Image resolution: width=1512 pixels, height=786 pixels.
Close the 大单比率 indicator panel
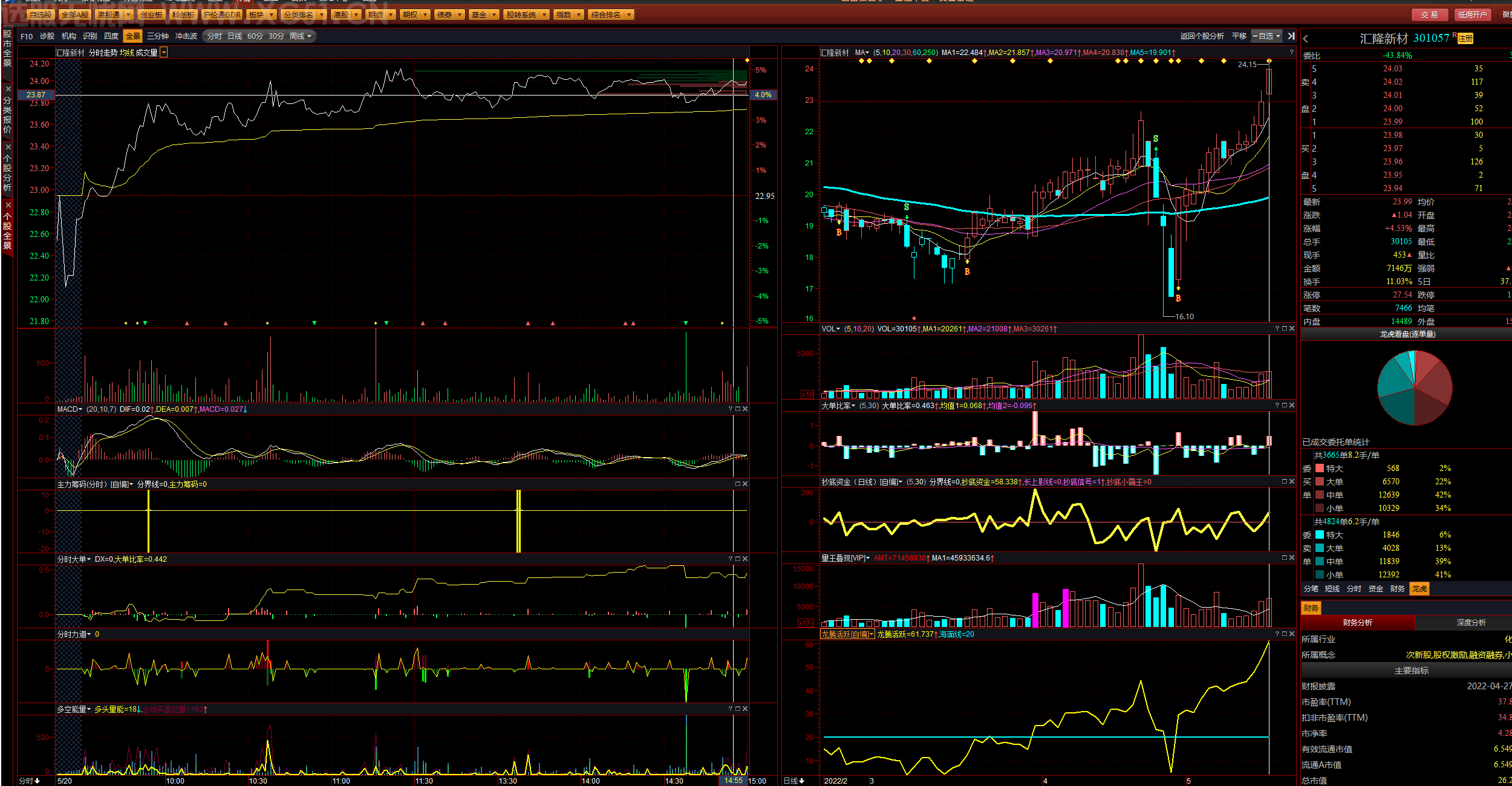(1292, 406)
